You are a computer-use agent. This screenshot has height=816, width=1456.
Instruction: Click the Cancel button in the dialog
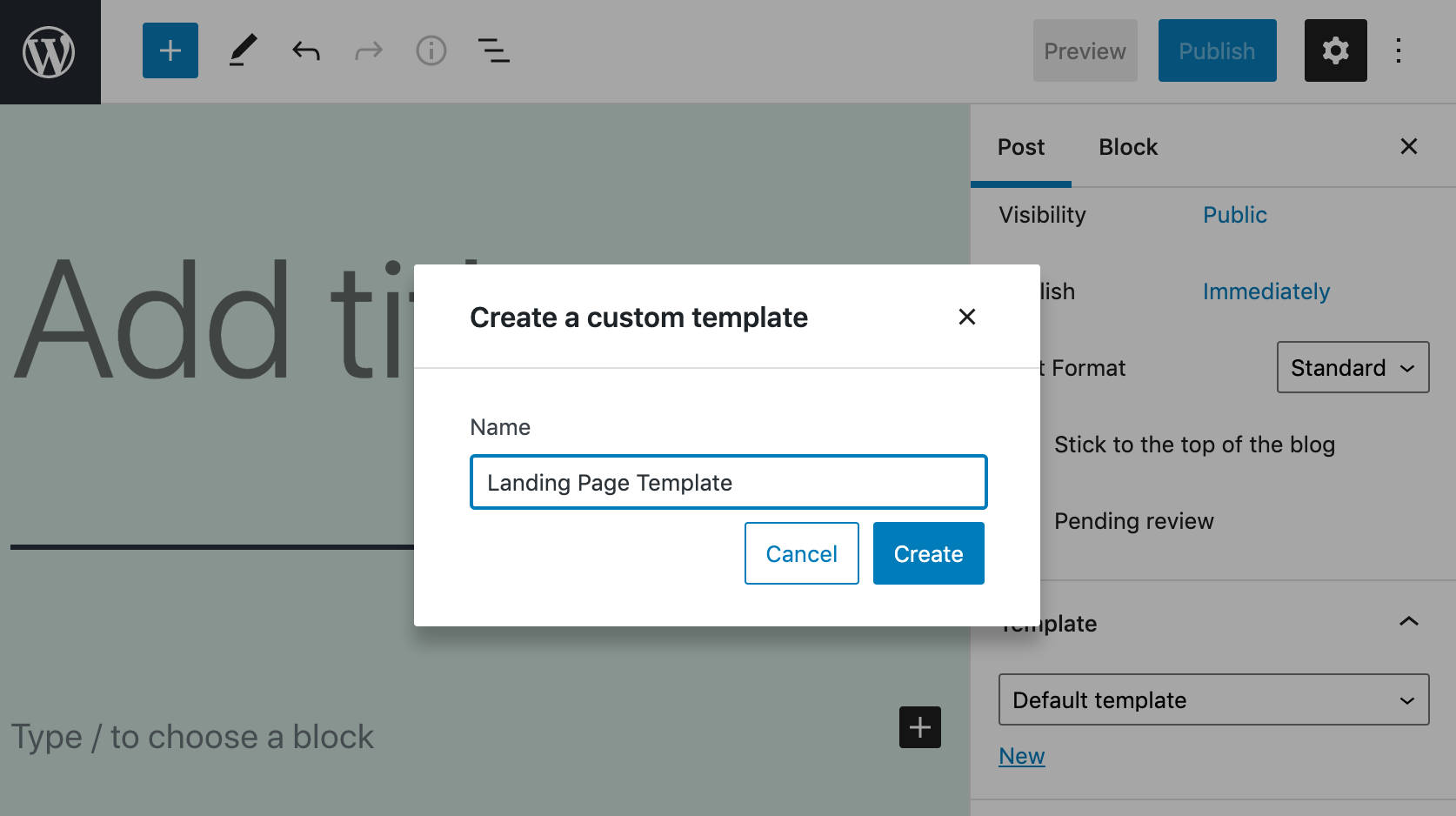click(801, 553)
